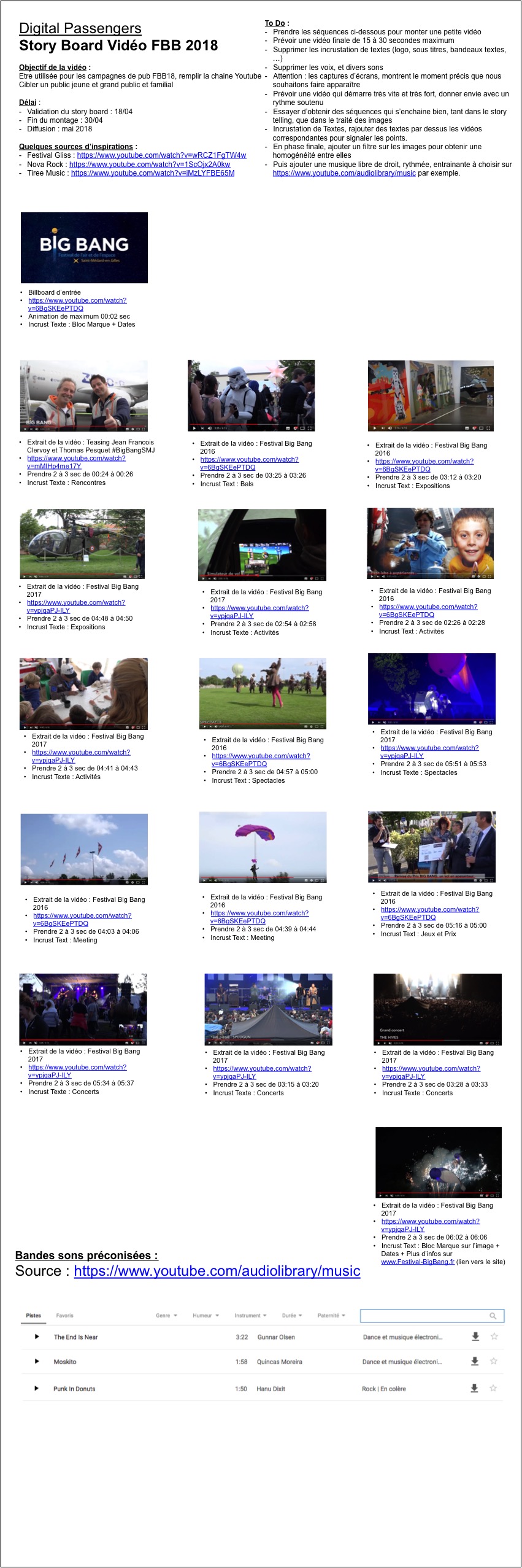
Task: Click the duration 3:22
Action: point(242,1337)
